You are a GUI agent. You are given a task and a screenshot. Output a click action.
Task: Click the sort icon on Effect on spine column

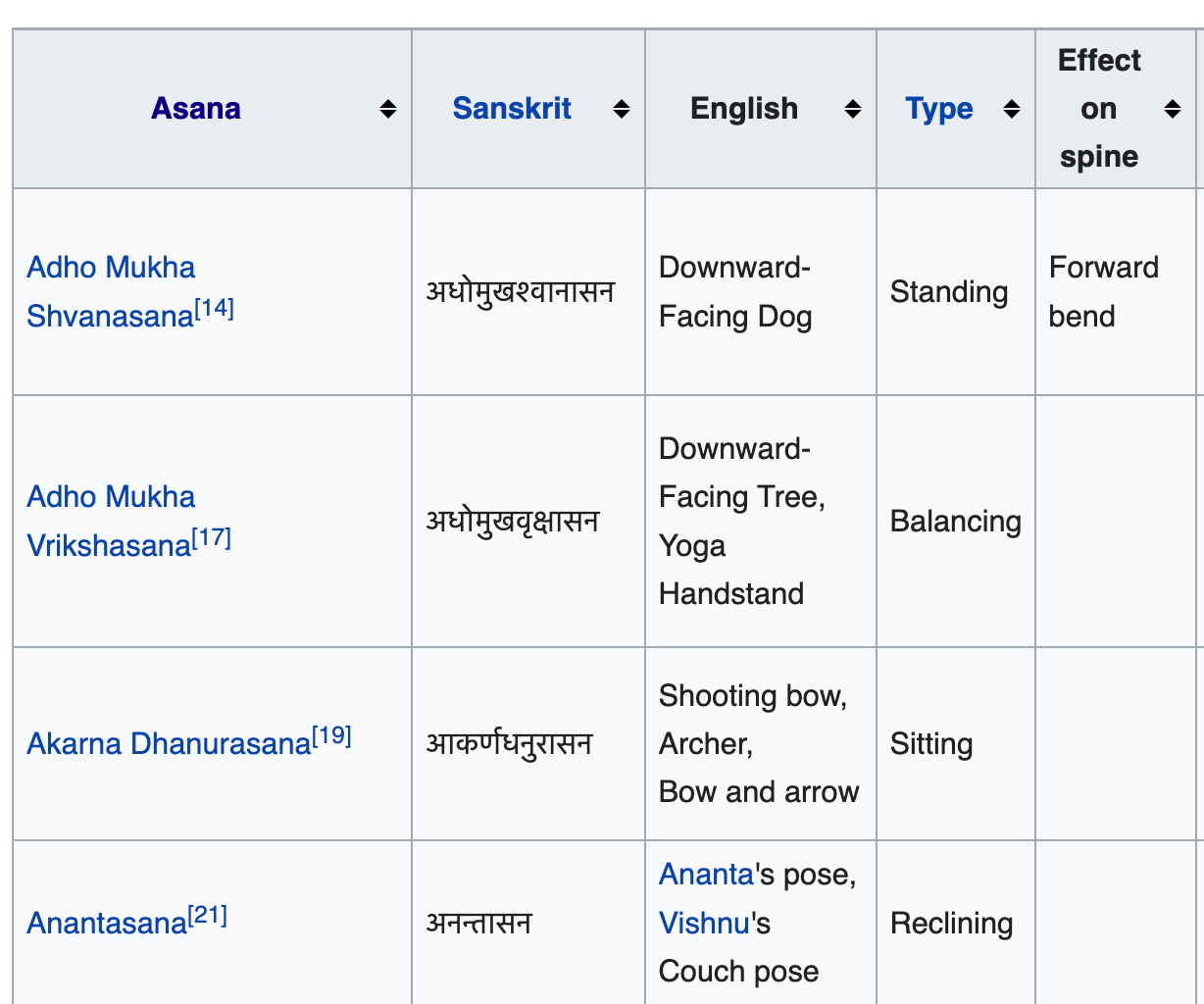[x=1173, y=109]
